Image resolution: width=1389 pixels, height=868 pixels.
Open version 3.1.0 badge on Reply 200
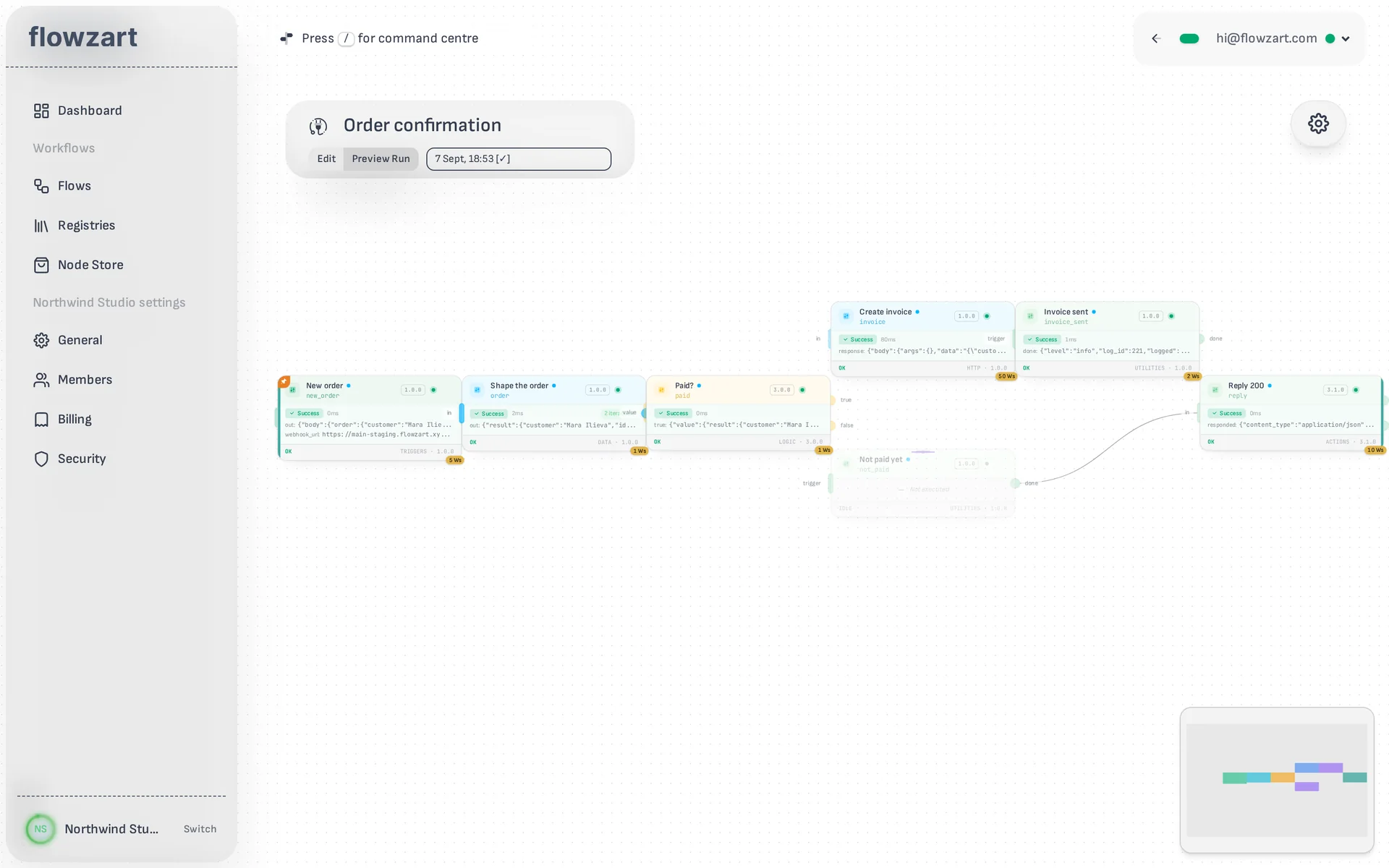pos(1335,390)
